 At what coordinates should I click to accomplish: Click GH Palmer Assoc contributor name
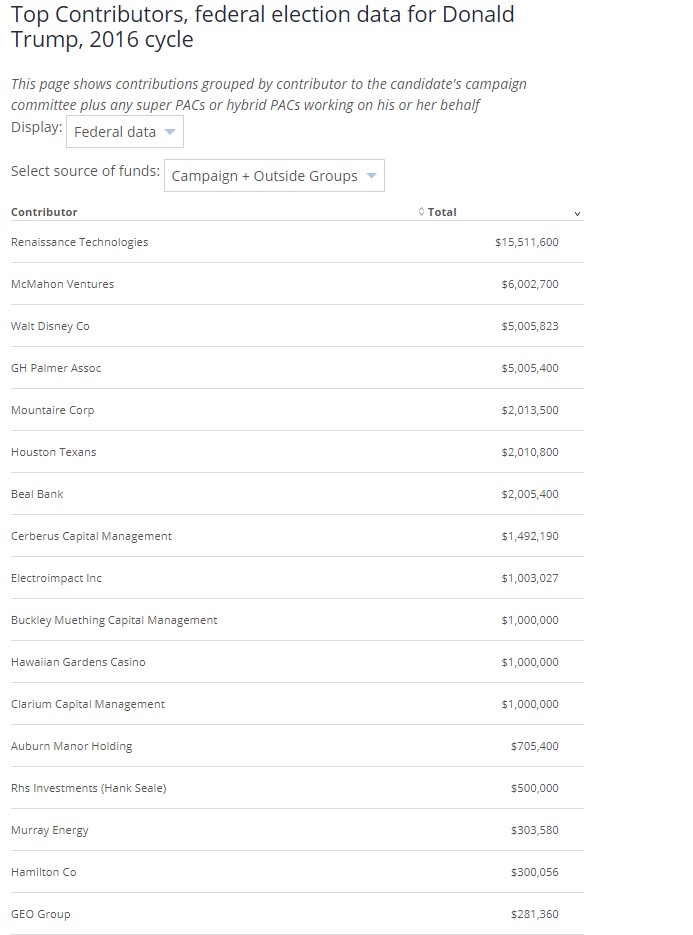click(x=56, y=368)
